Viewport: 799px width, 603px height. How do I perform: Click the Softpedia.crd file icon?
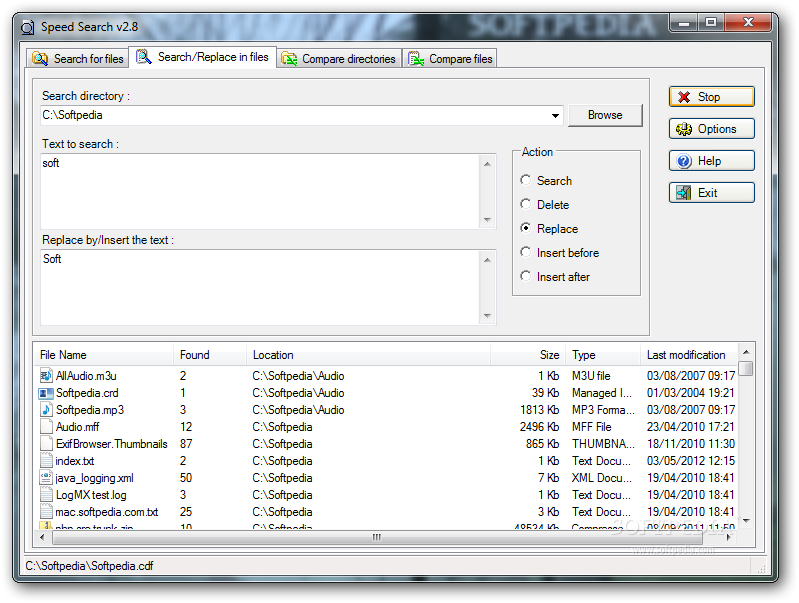tap(46, 393)
